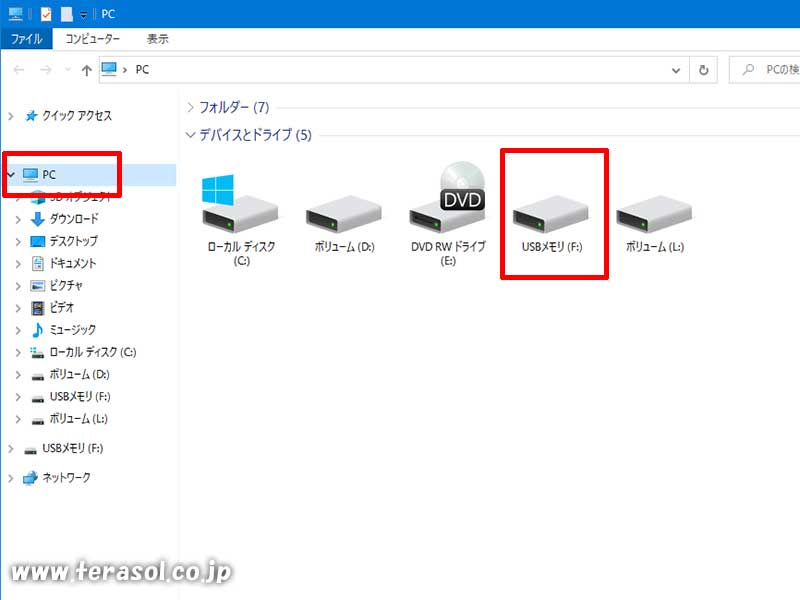Open ダウンロード folder in the sidebar
Viewport: 800px width, 600px height.
point(73,219)
